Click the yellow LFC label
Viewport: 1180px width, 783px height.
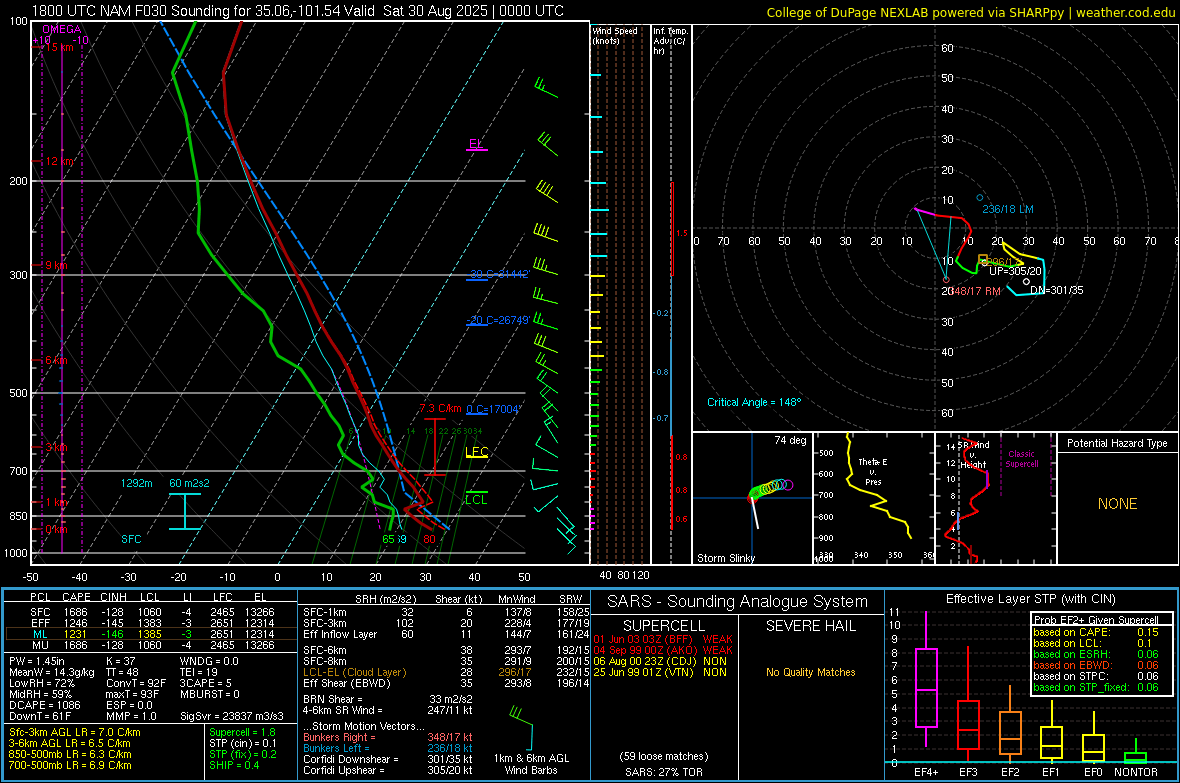pos(476,452)
